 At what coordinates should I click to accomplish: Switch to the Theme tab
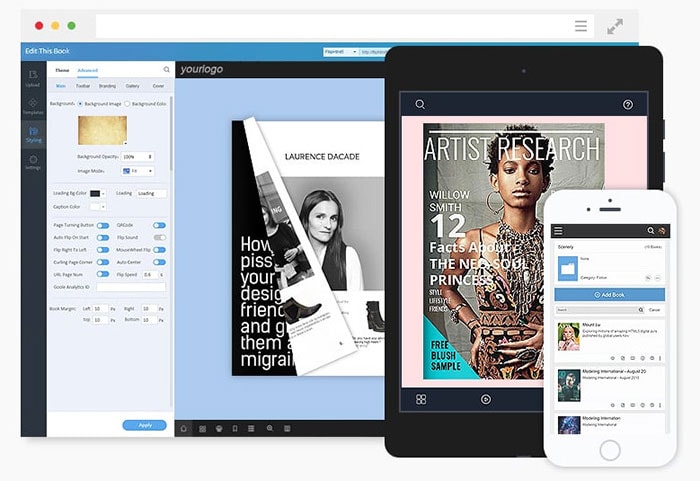pyautogui.click(x=62, y=70)
